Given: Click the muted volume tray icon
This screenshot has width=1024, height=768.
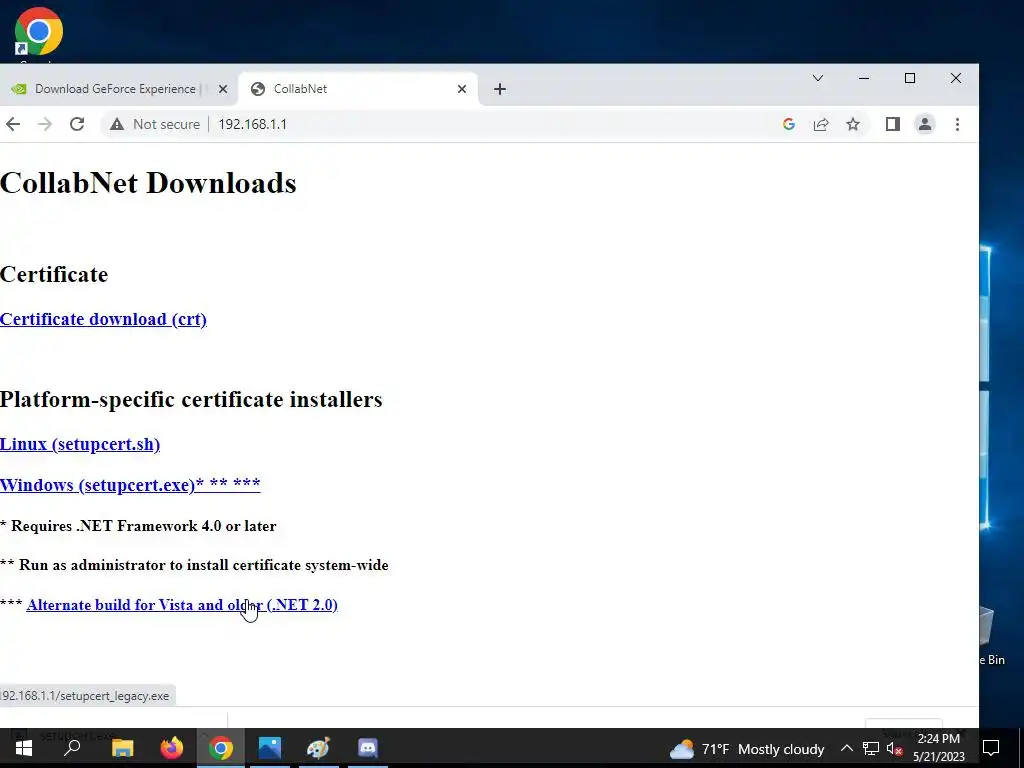Looking at the screenshot, I should [x=895, y=748].
